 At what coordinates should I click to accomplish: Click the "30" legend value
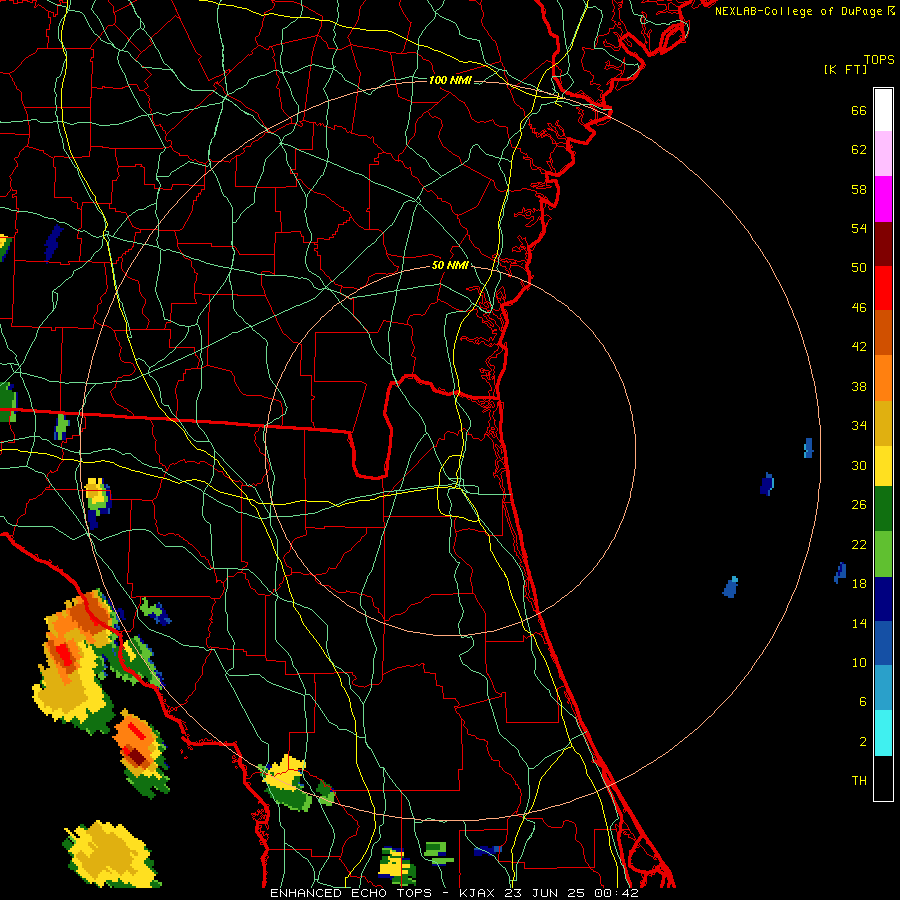[x=859, y=465]
